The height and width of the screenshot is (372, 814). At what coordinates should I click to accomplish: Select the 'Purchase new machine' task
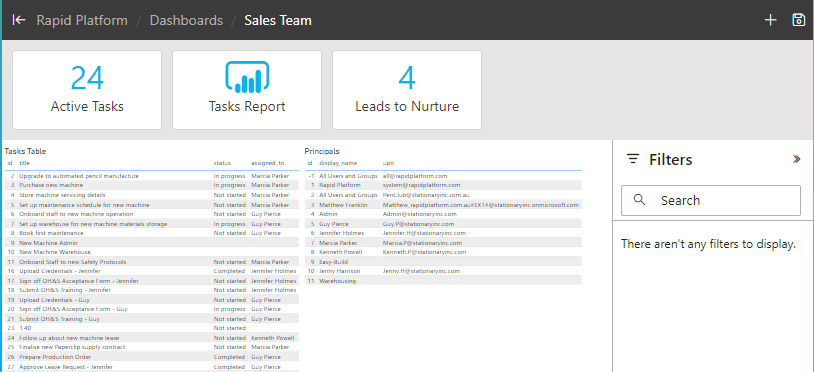[152, 185]
